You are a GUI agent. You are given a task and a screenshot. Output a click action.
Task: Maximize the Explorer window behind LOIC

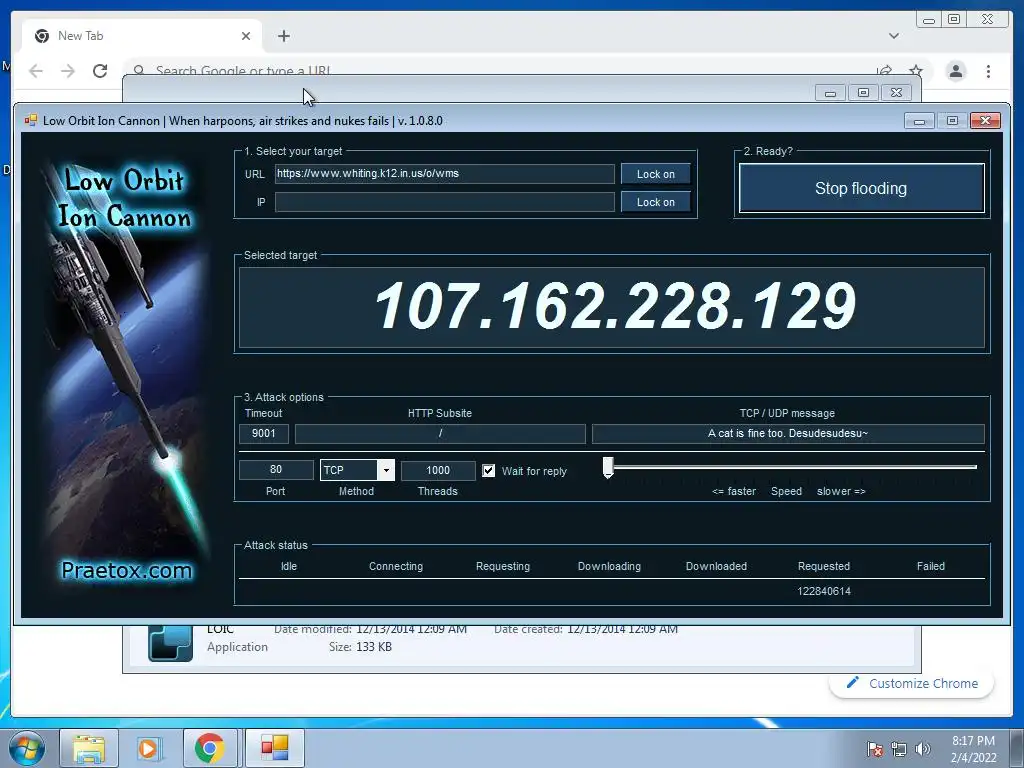tap(863, 93)
